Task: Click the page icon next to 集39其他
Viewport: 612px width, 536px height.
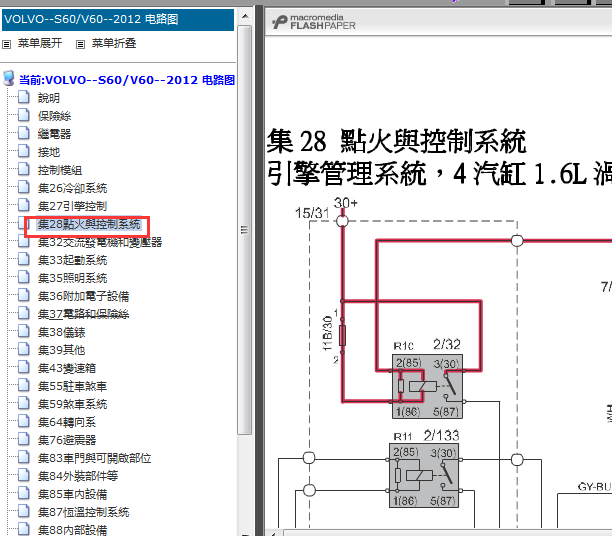Action: click(24, 349)
